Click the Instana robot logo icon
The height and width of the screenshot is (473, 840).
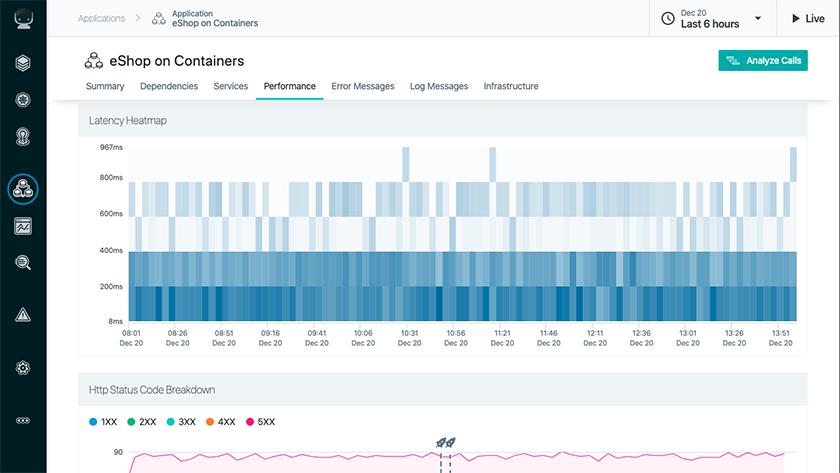(x=23, y=19)
